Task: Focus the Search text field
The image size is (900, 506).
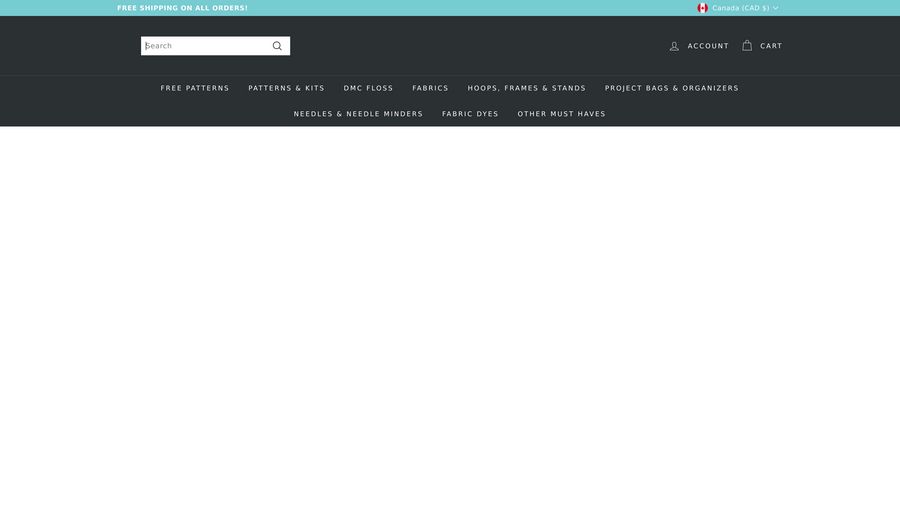Action: (x=205, y=46)
